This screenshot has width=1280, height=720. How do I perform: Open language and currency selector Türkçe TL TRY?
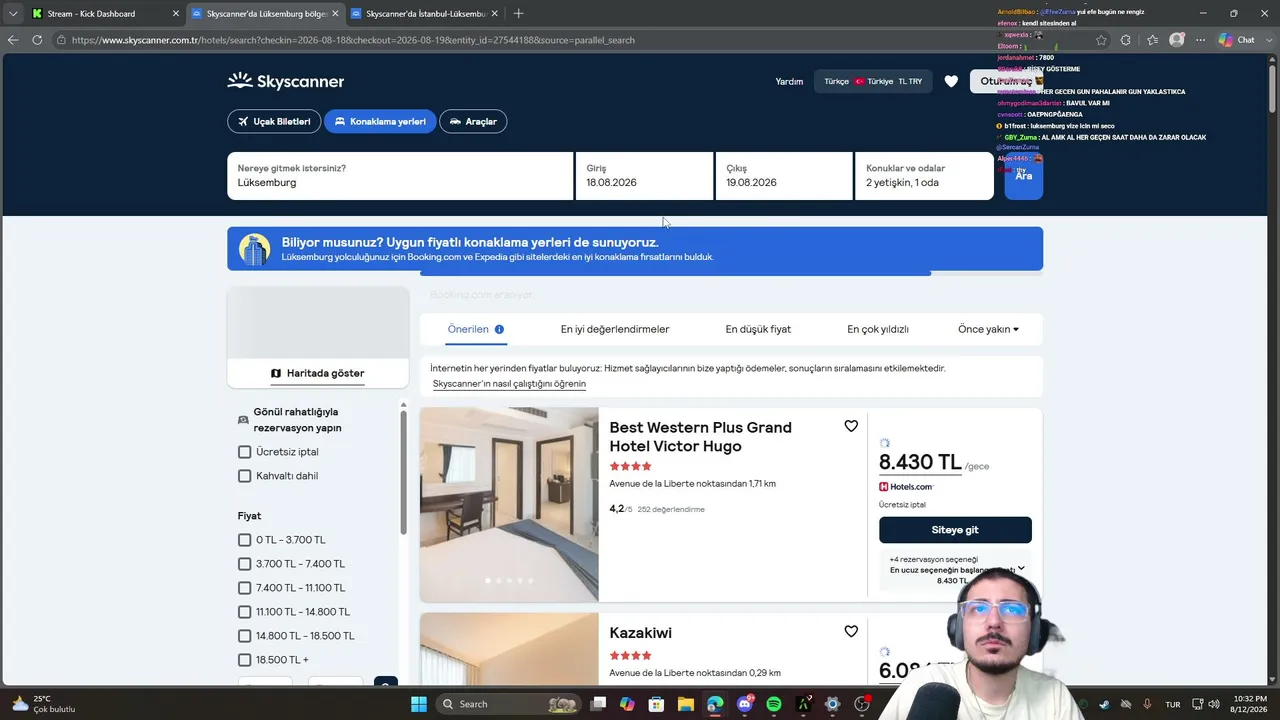click(x=873, y=81)
